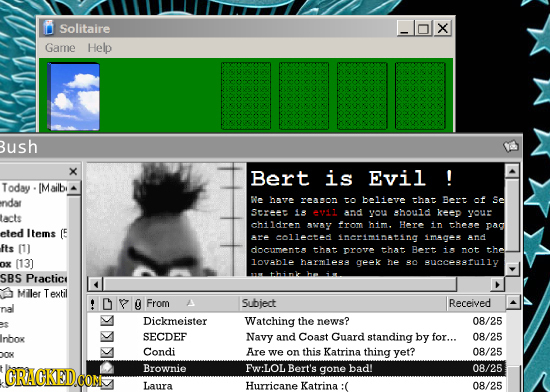Image resolution: width=550 pixels, height=392 pixels.
Task: Click the subject 'Are we on this Katrina thing yet?'
Action: point(331,352)
